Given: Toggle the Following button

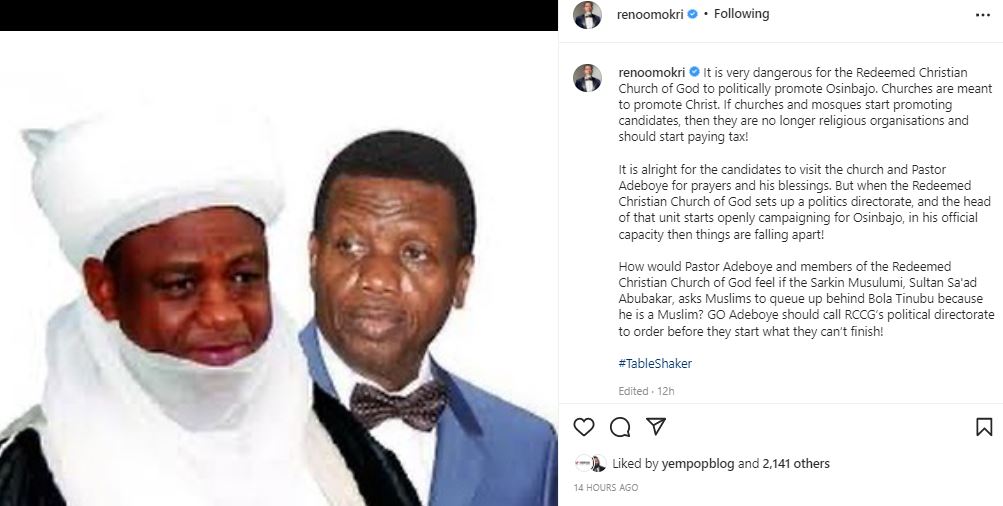Looking at the screenshot, I should pos(741,14).
